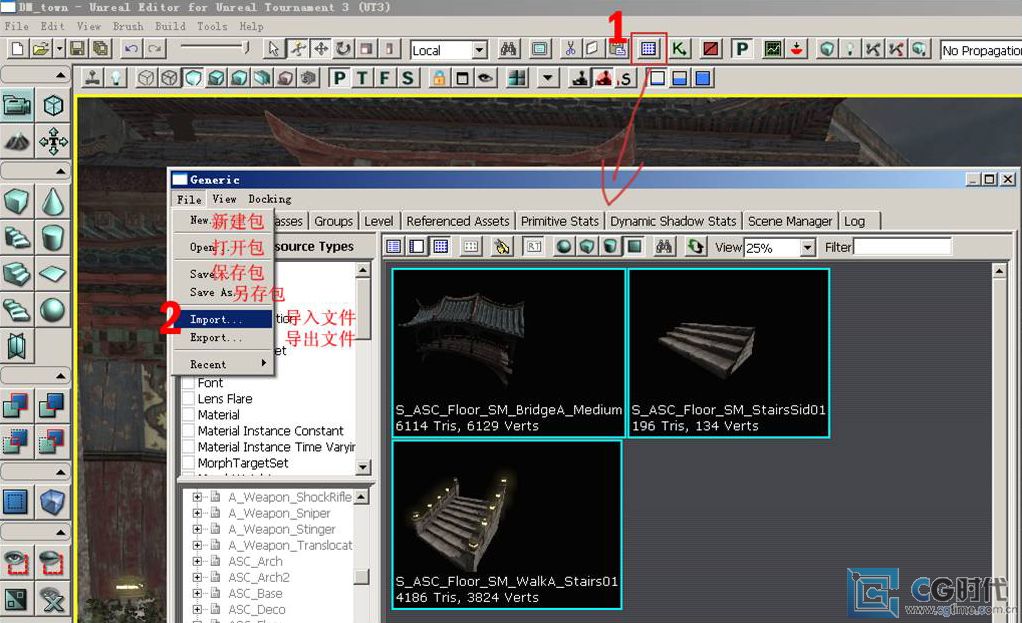Switch to the Scene Manager tab
The image size is (1022, 623).
(790, 222)
